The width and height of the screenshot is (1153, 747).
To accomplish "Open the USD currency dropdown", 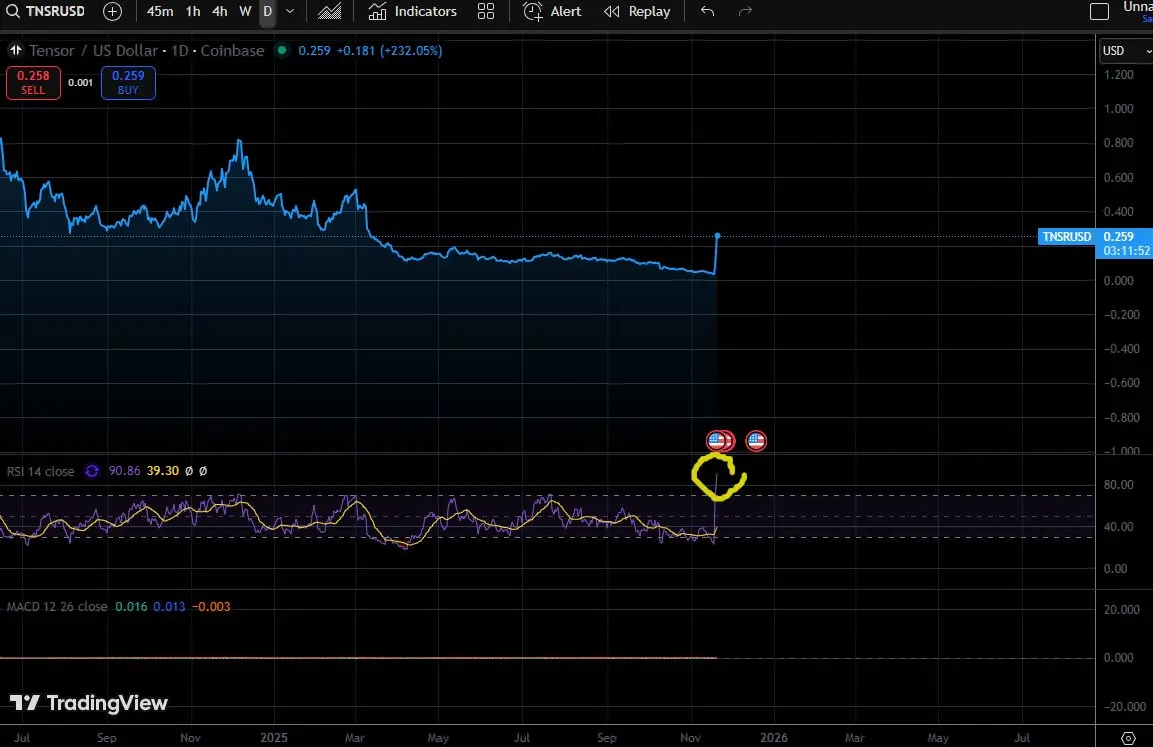I will (x=1118, y=51).
